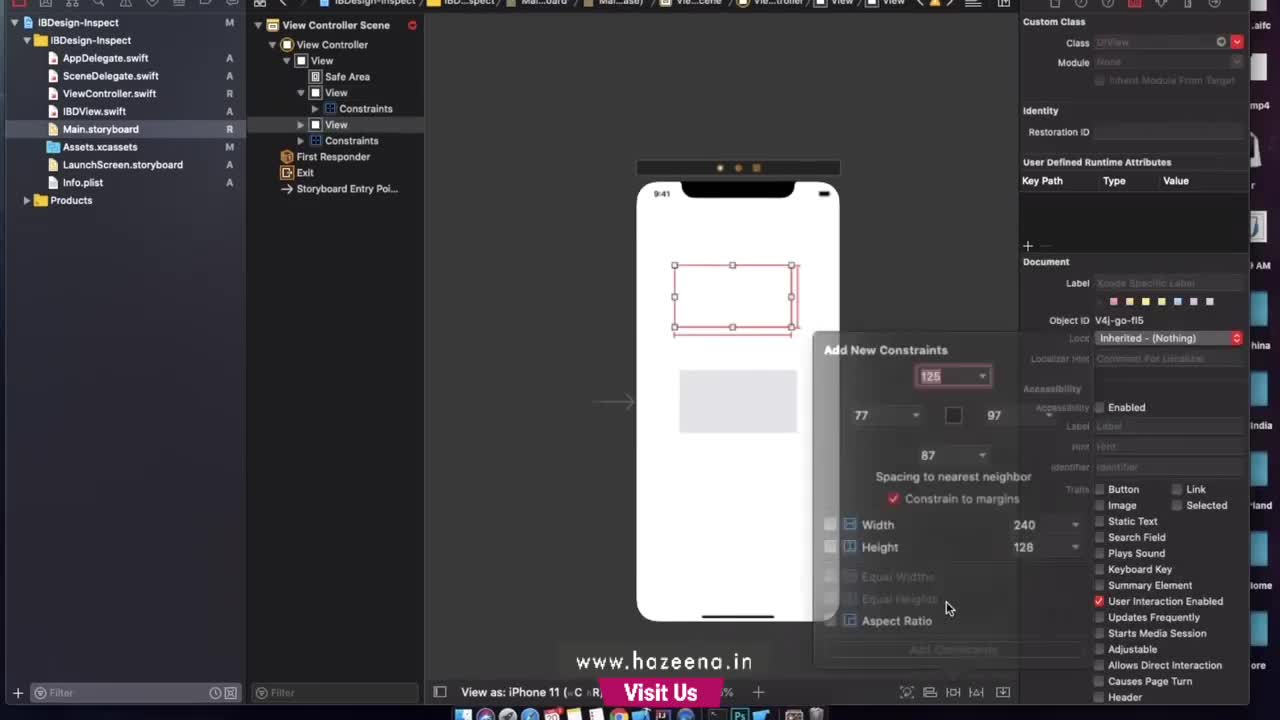
Task: Open the left spacing 77 dropdown arrow
Action: coord(915,416)
